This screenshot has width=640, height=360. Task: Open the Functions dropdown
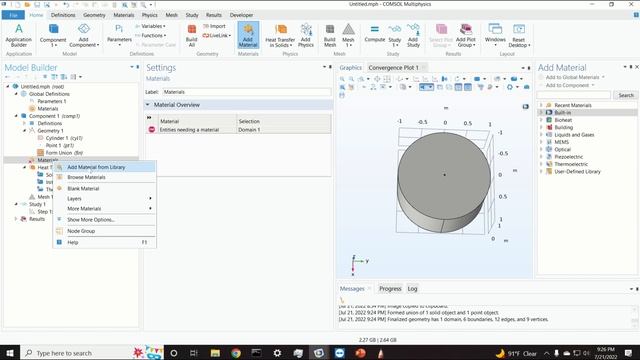[150, 36]
